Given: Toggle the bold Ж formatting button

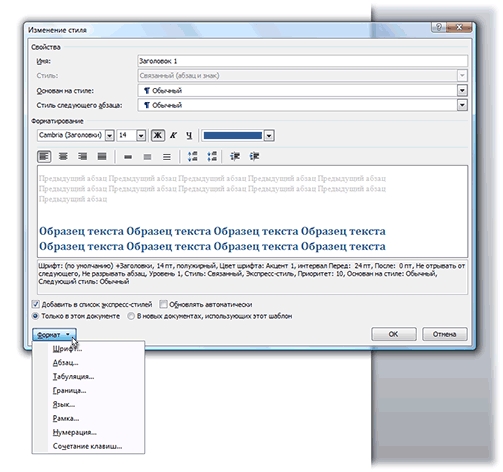Looking at the screenshot, I should (158, 135).
